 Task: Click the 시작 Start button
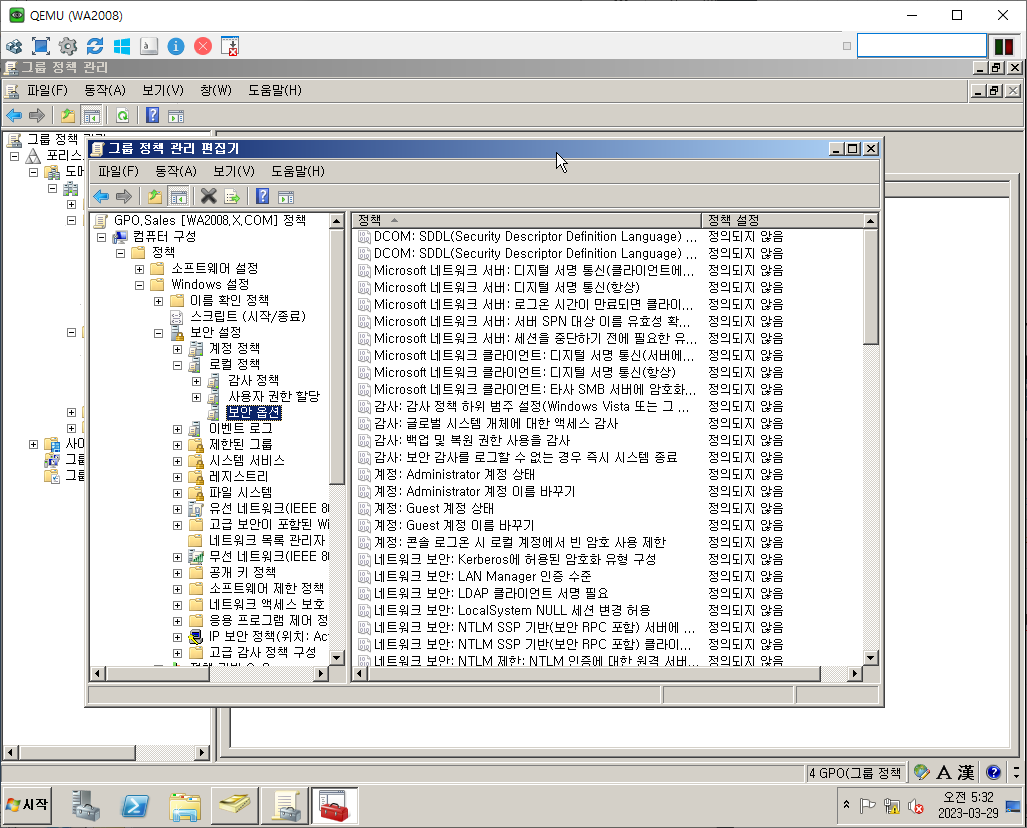tap(27, 804)
